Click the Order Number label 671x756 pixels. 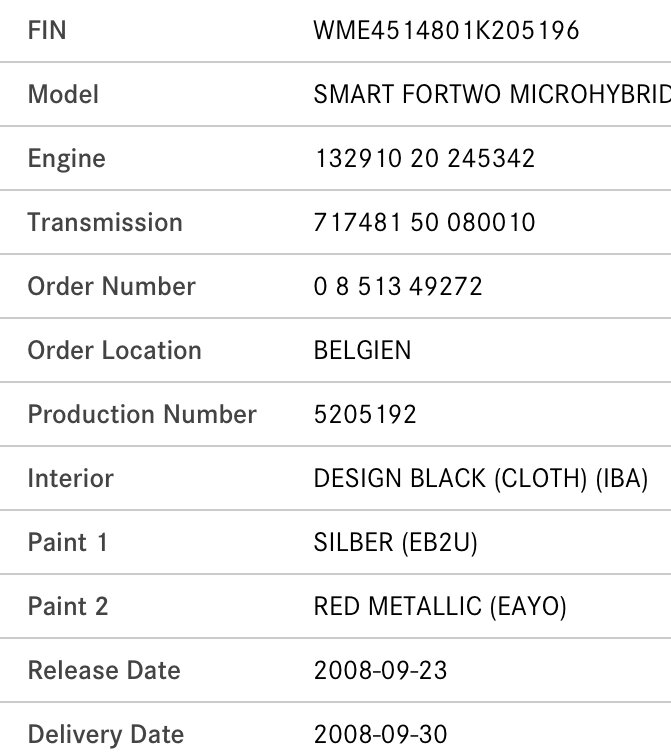[x=111, y=286]
